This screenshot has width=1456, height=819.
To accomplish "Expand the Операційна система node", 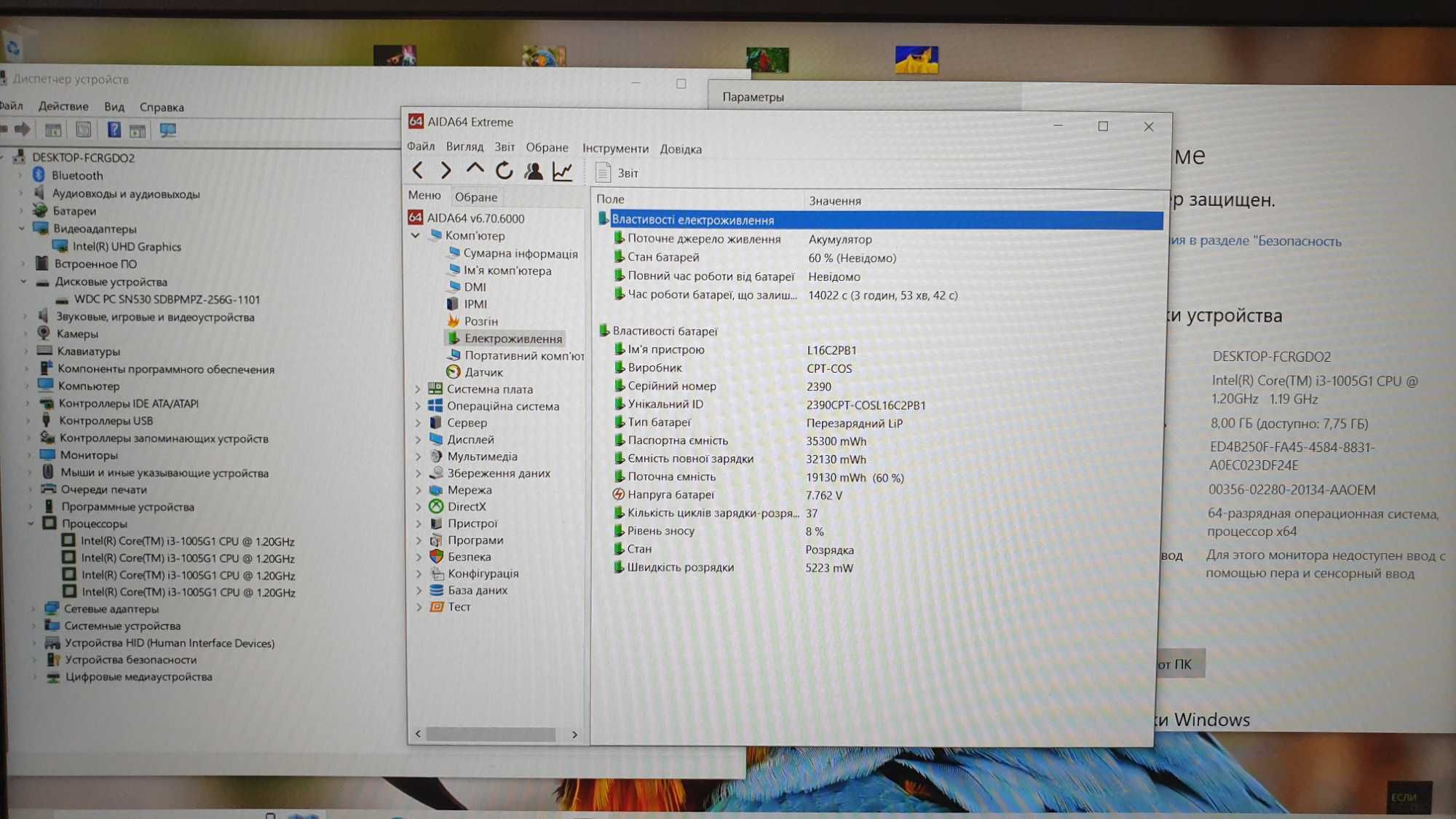I will click(x=418, y=406).
